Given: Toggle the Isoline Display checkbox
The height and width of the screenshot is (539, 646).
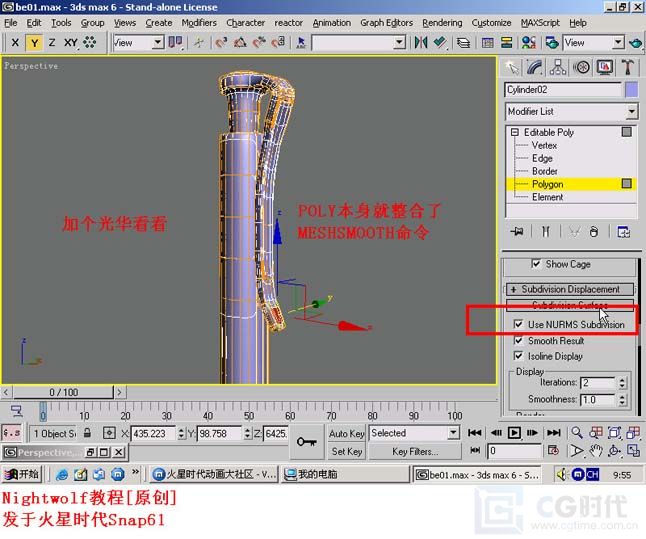Looking at the screenshot, I should coord(518,356).
